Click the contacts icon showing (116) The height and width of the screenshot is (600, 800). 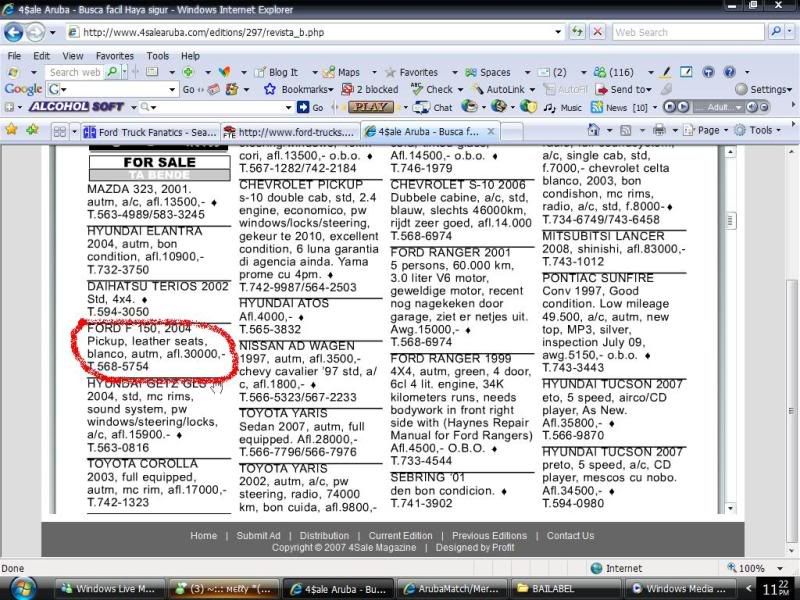point(614,72)
